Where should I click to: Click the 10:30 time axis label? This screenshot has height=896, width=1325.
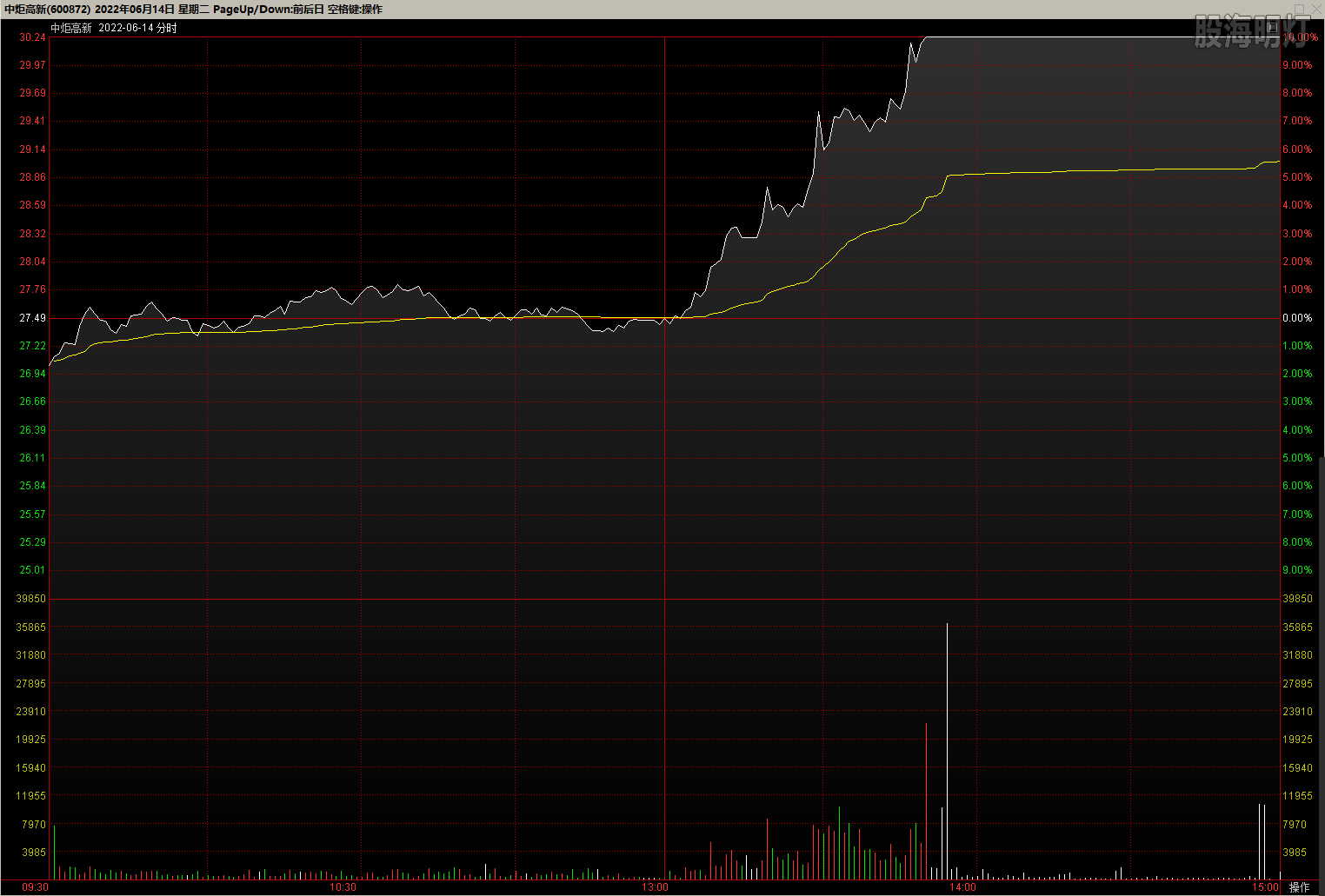[x=343, y=887]
